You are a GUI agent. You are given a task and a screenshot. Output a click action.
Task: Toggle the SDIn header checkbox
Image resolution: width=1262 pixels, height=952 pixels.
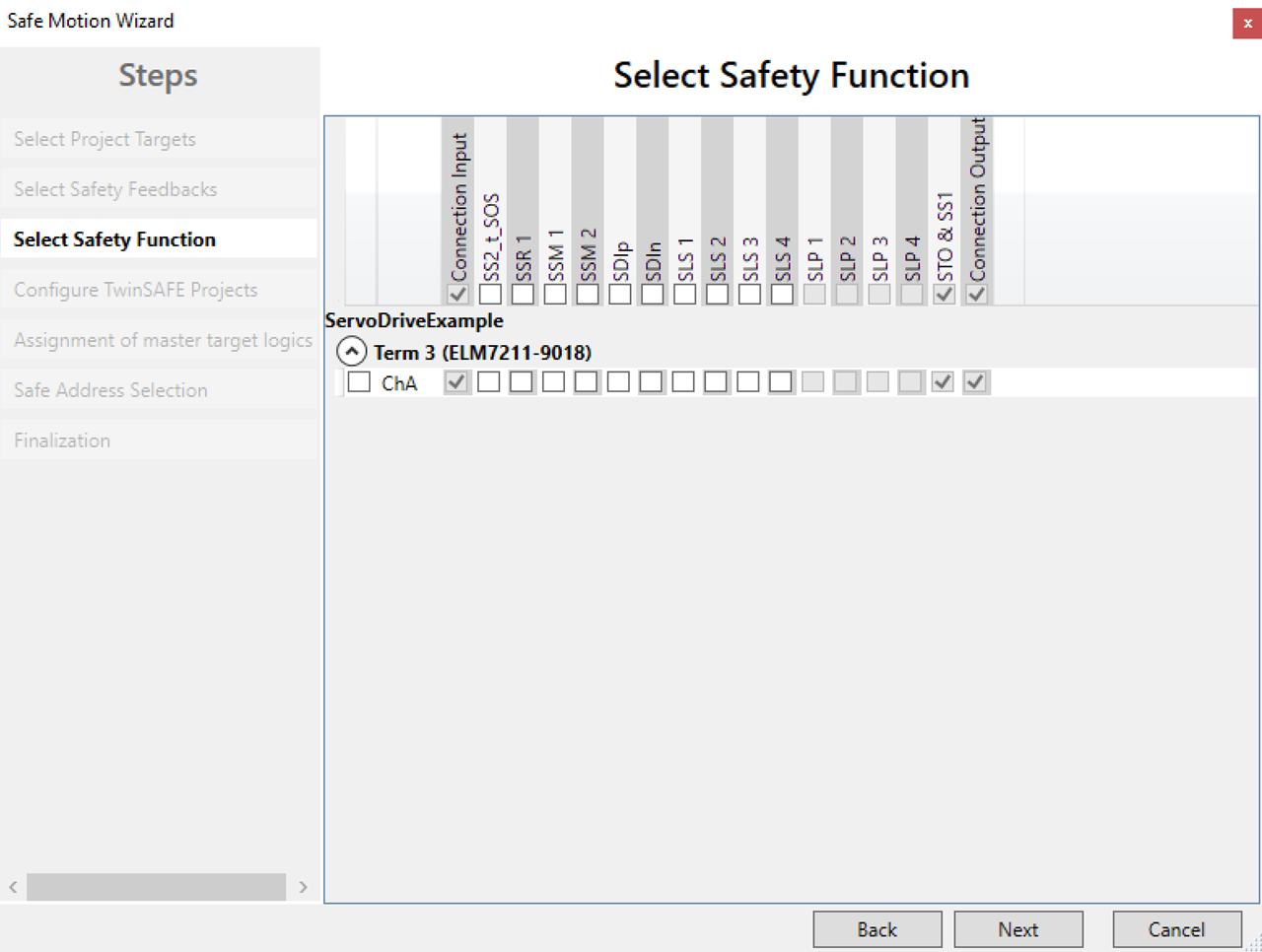coord(653,294)
